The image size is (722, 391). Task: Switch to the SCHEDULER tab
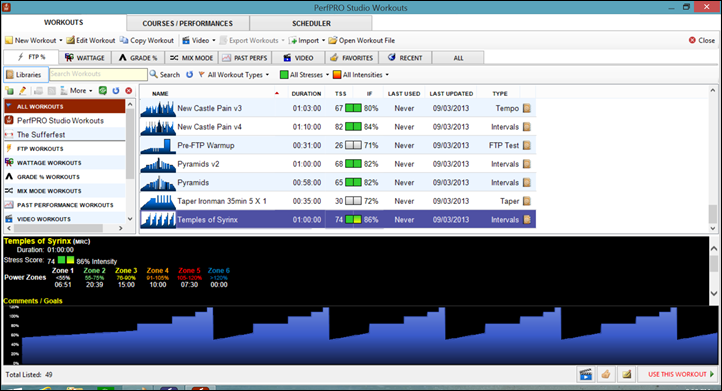[311, 23]
